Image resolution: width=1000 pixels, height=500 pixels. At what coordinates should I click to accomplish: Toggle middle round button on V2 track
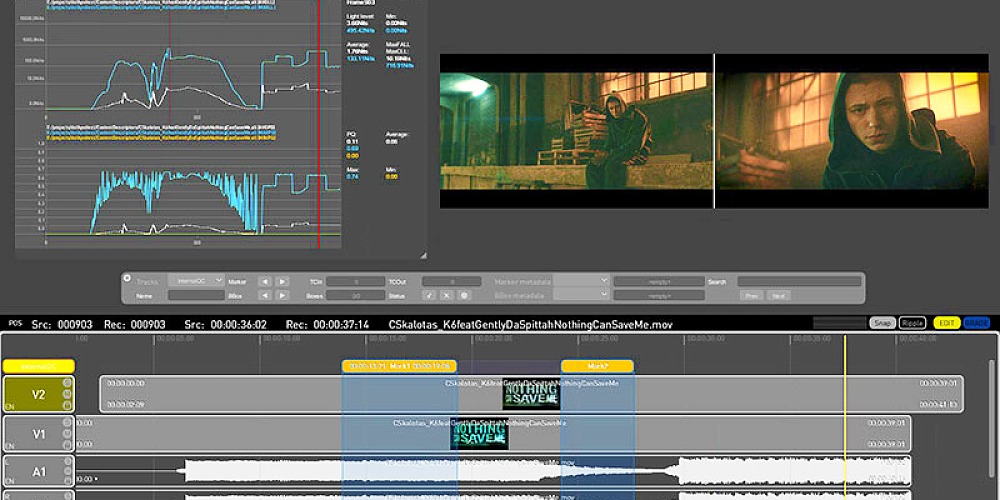click(x=66, y=393)
